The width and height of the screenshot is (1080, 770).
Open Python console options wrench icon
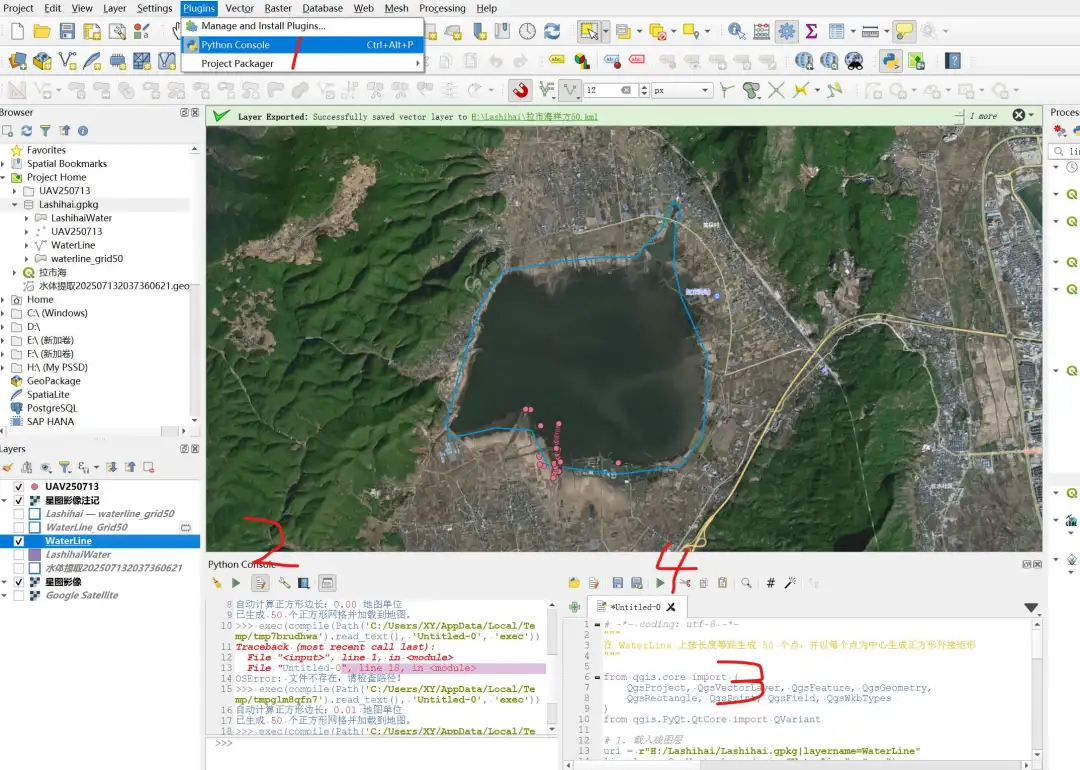pyautogui.click(x=284, y=583)
